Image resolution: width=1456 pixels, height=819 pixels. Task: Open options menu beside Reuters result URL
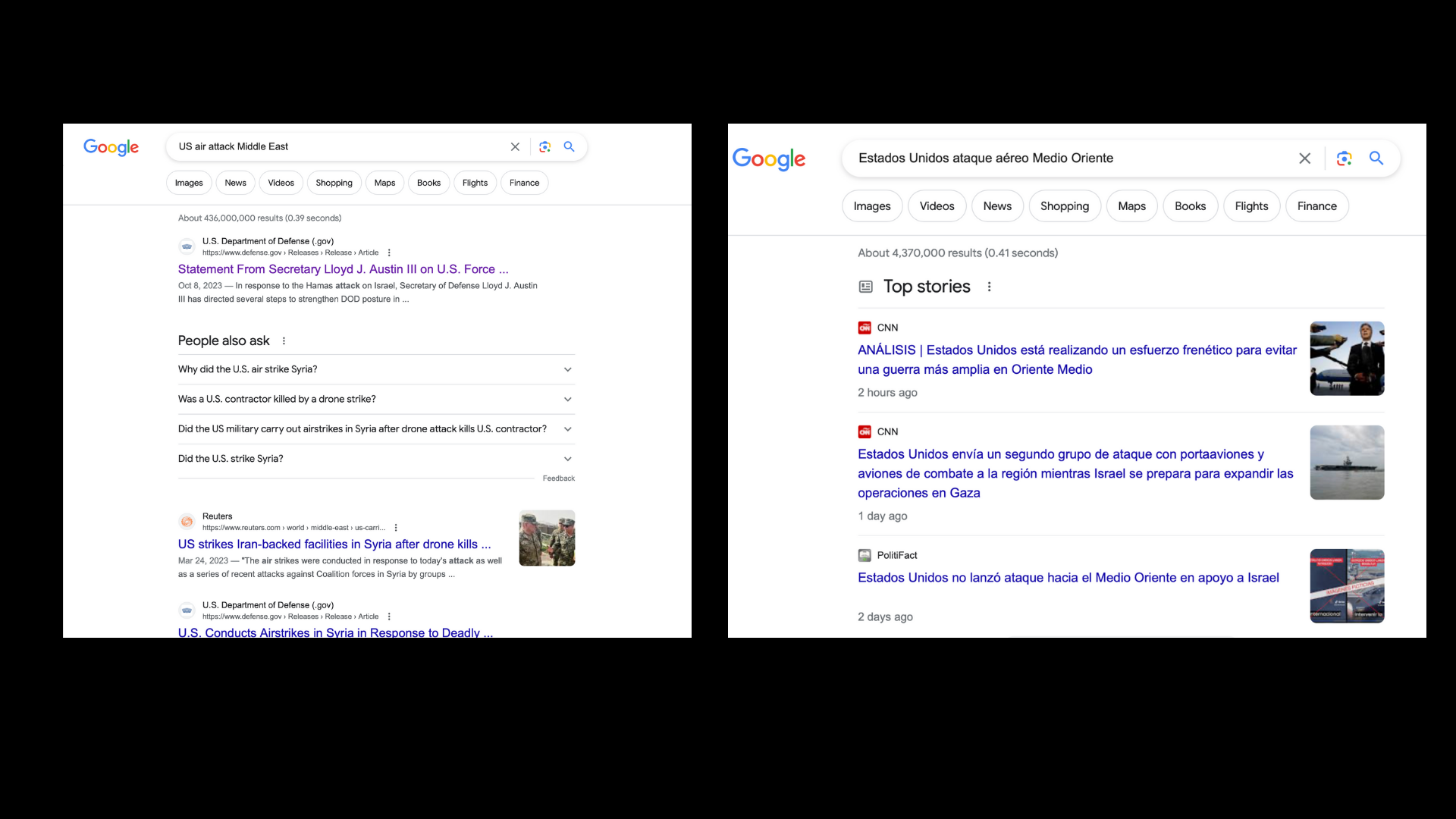click(396, 528)
